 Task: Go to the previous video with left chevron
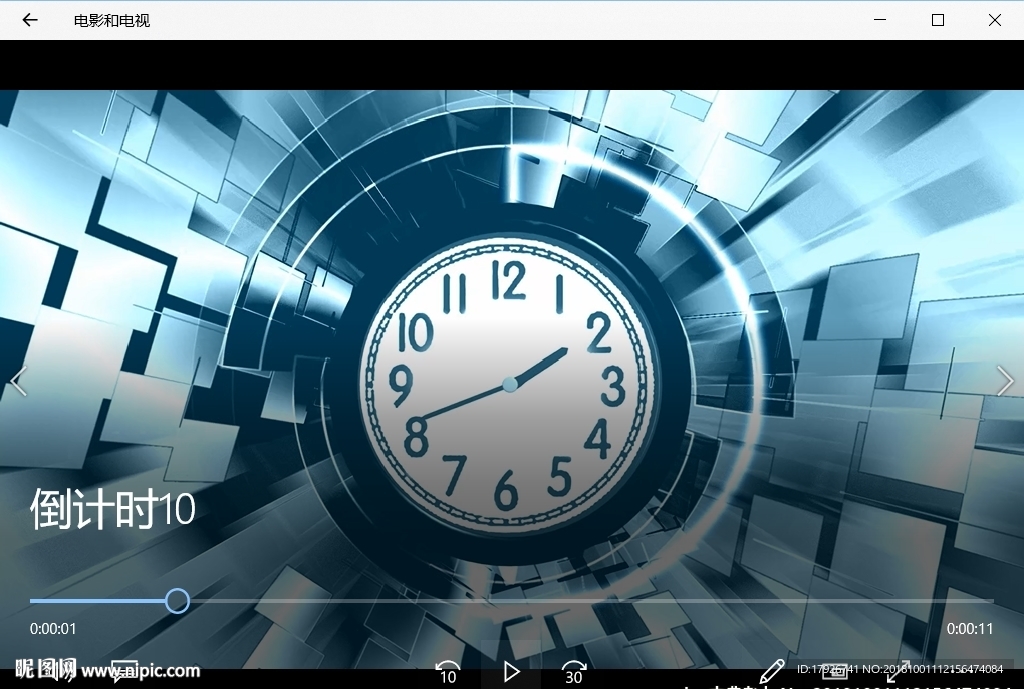click(x=19, y=381)
